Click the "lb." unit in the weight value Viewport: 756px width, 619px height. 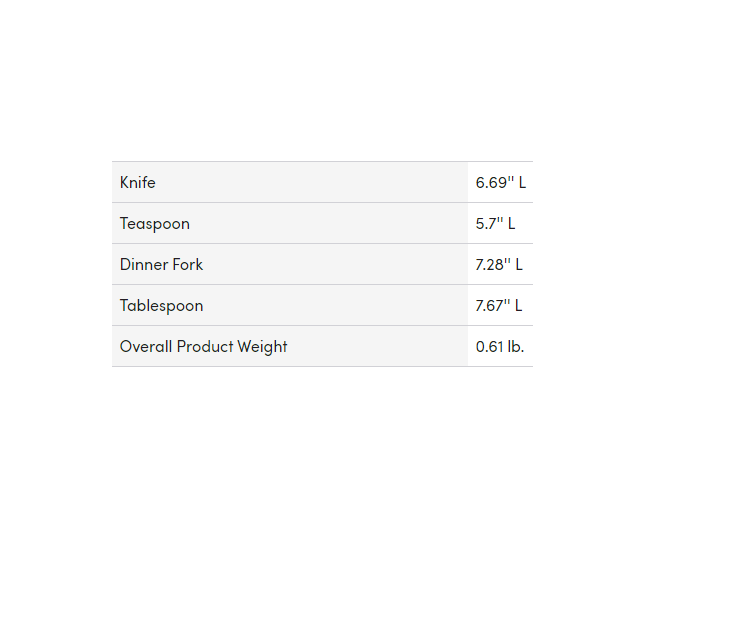(x=516, y=347)
